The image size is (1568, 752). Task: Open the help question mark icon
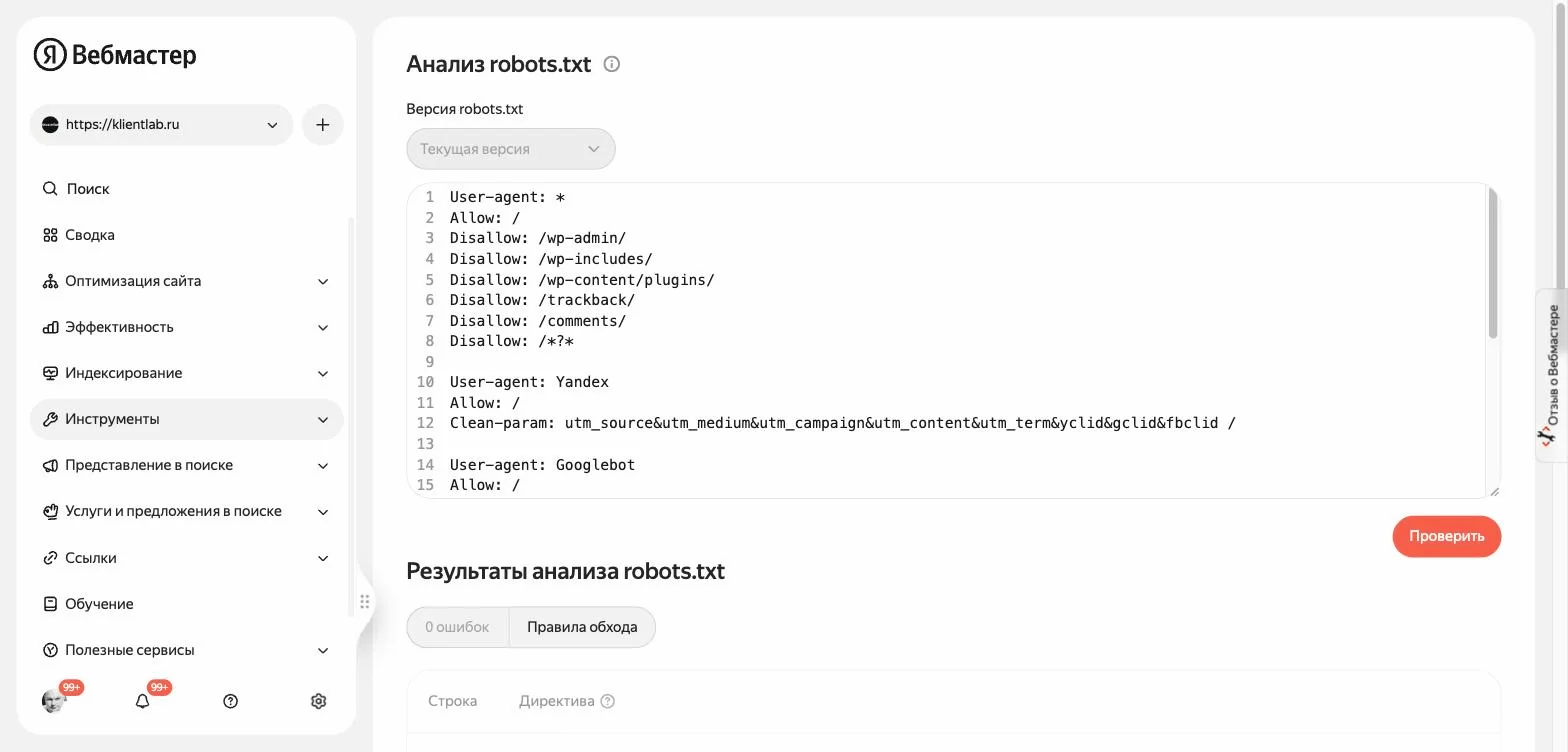[230, 701]
